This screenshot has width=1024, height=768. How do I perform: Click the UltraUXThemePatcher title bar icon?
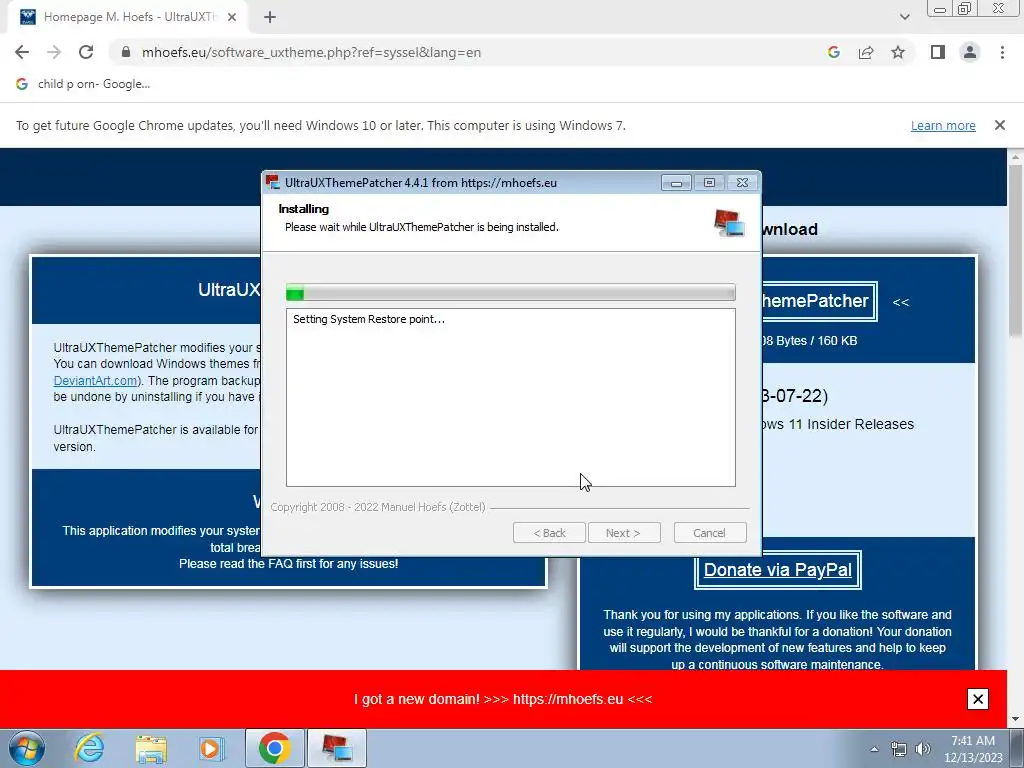point(272,182)
